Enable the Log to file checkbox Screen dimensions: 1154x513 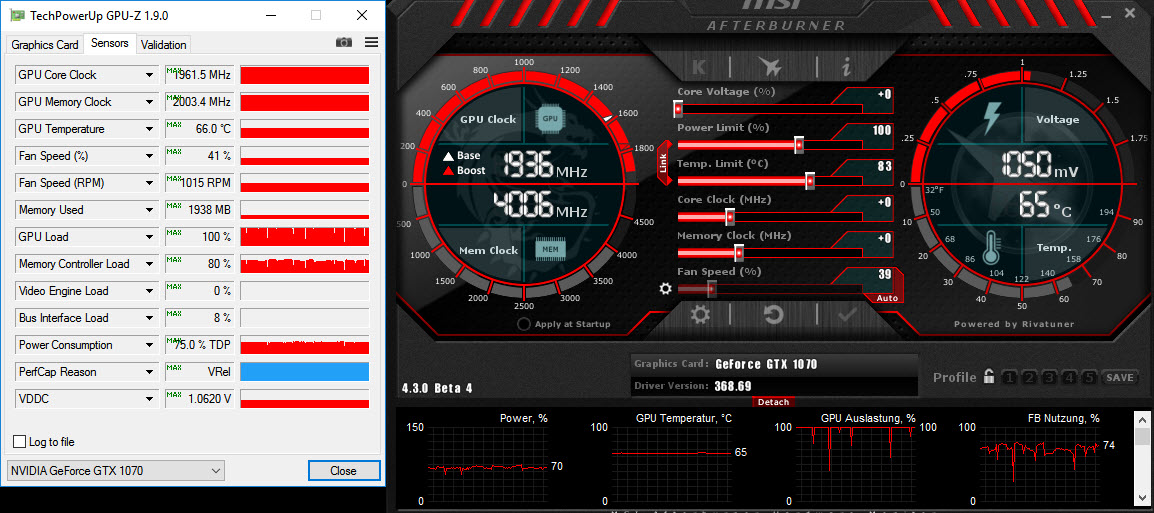coord(20,442)
